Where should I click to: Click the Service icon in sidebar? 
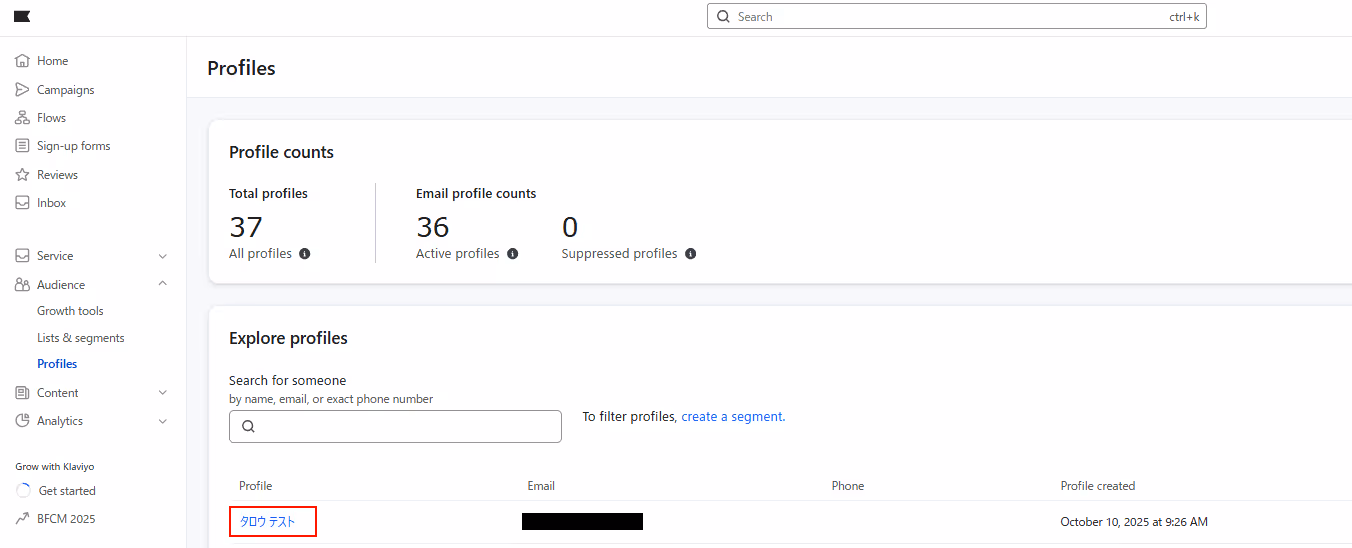click(22, 256)
